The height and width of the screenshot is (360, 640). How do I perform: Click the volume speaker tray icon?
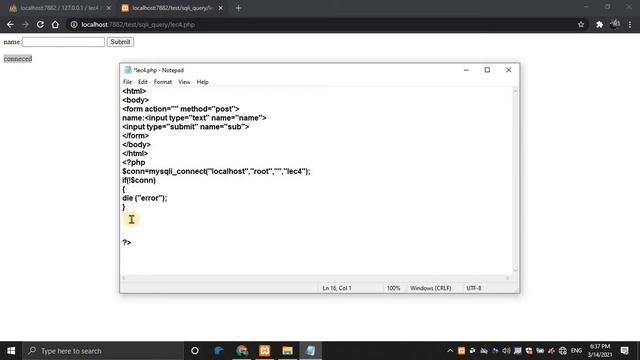point(506,351)
